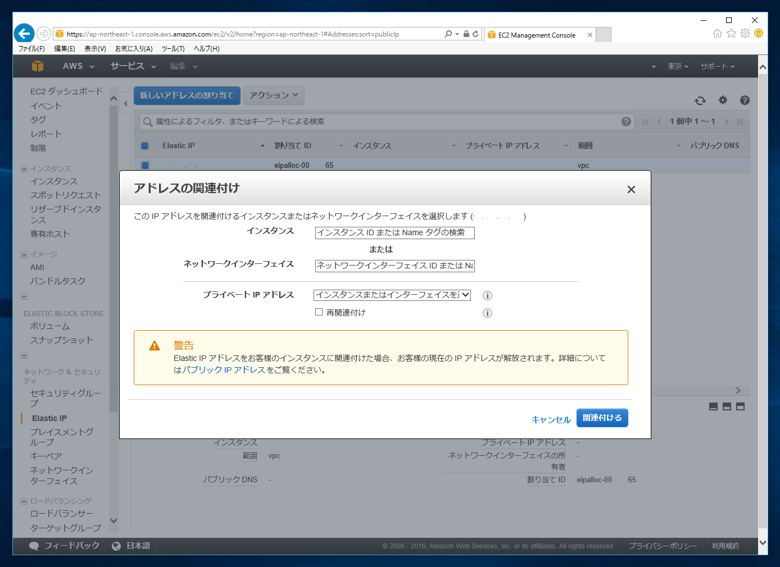This screenshot has width=780, height=567.
Task: Open キーペア in the sidebar
Action: [x=46, y=456]
